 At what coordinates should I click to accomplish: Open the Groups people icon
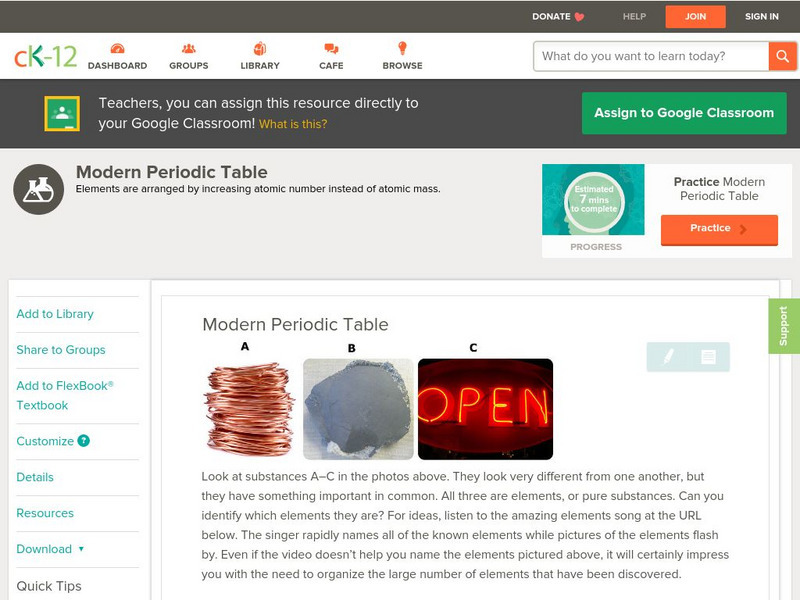point(189,48)
